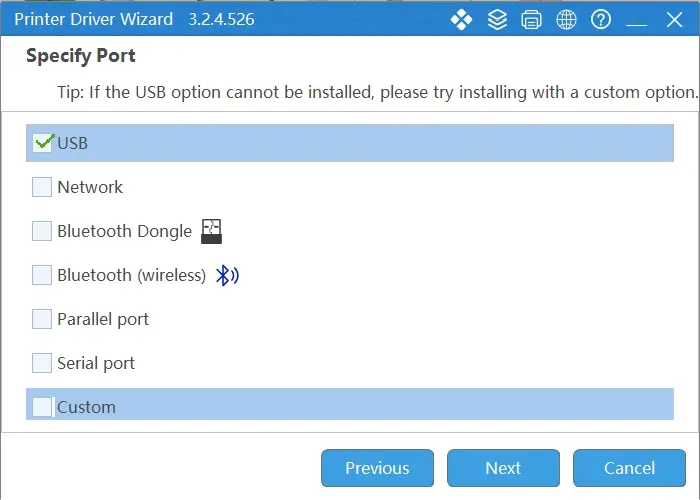Open the help question mark icon
This screenshot has width=700, height=500.
(x=601, y=20)
